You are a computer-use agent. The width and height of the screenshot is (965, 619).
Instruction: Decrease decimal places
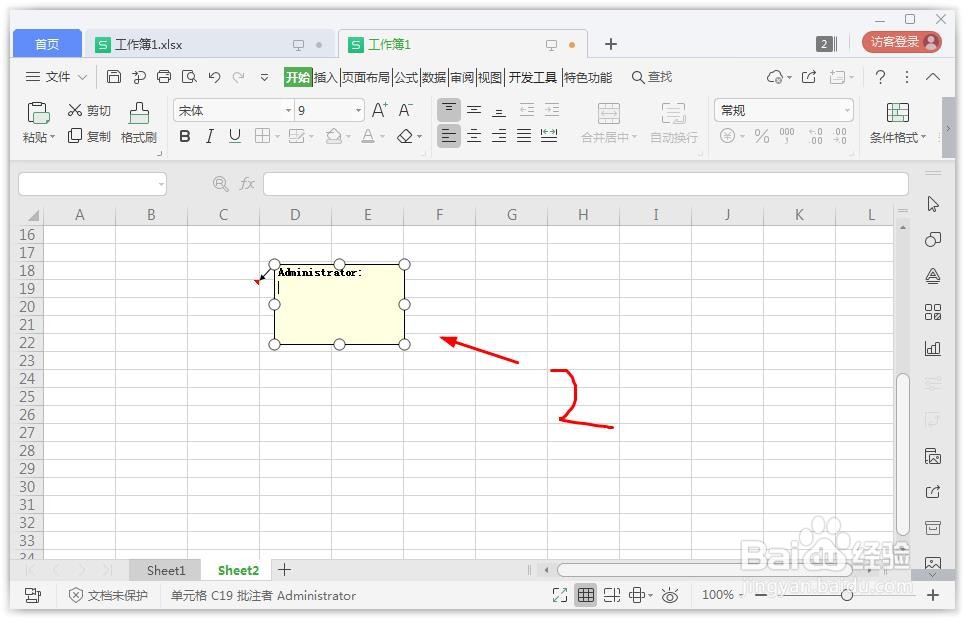[x=840, y=136]
